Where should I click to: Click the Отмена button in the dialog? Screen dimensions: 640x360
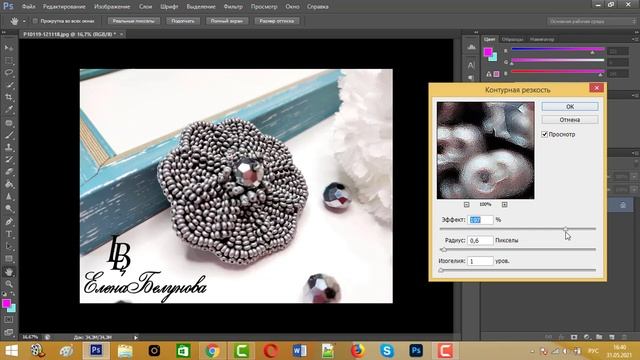(570, 120)
